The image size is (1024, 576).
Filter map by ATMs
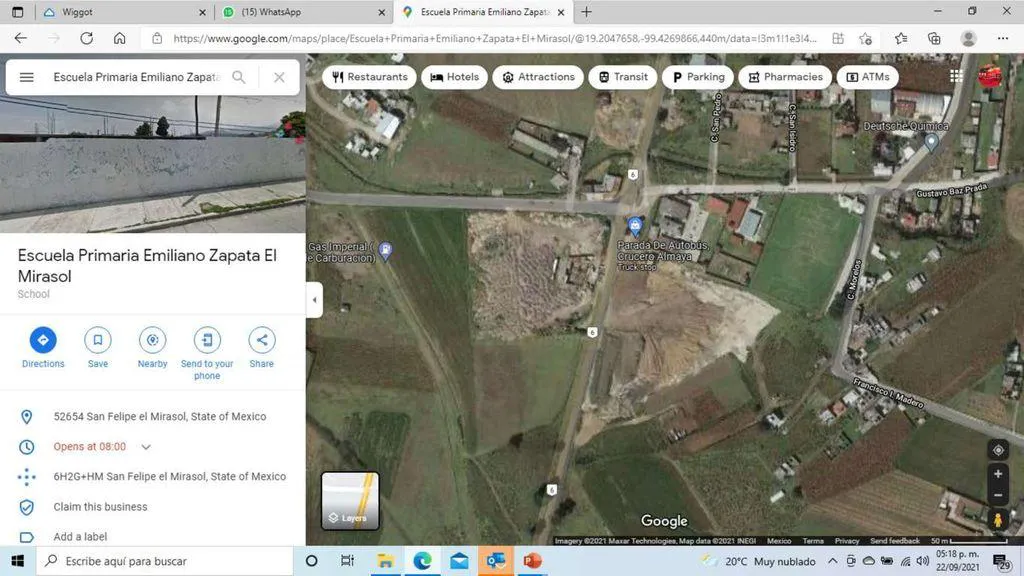click(867, 77)
